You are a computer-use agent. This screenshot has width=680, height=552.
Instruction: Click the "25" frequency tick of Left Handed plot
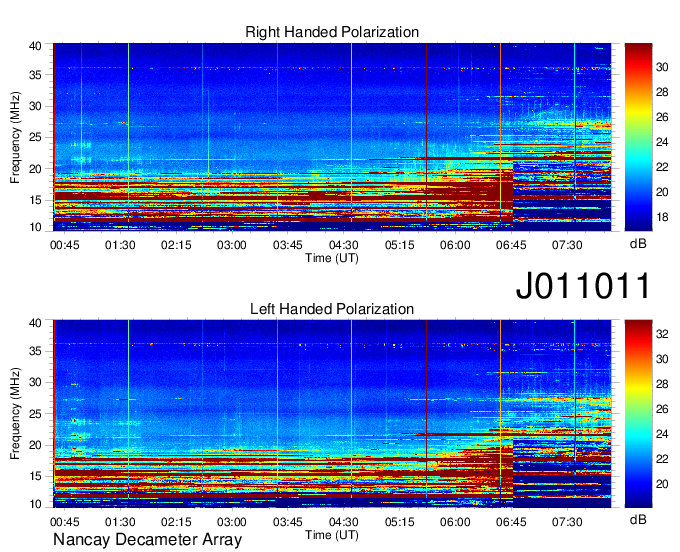click(35, 415)
